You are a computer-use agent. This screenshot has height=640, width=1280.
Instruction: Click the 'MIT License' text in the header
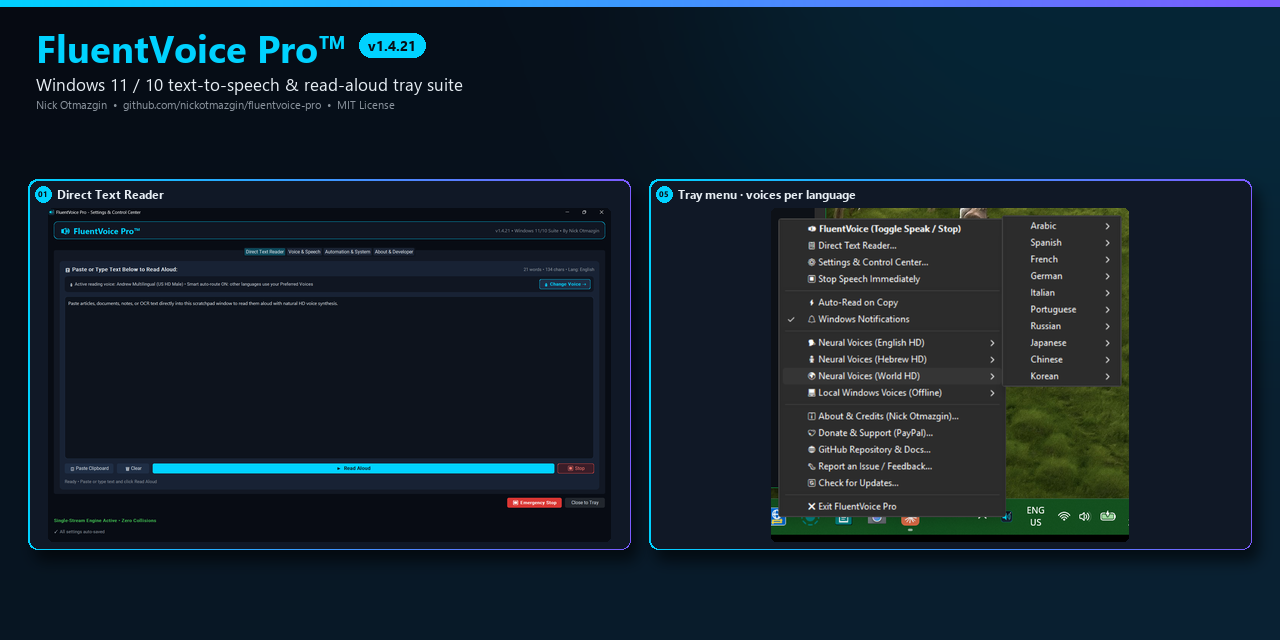366,105
